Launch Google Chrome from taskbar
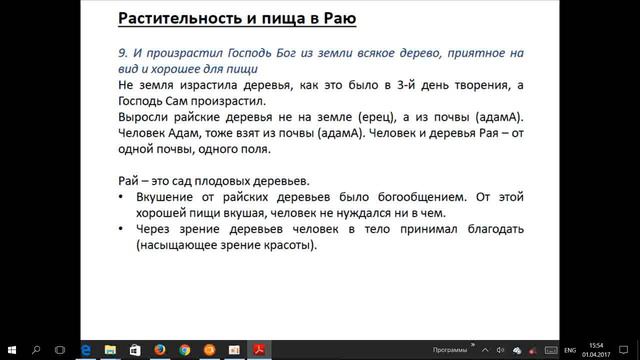 tap(184, 350)
